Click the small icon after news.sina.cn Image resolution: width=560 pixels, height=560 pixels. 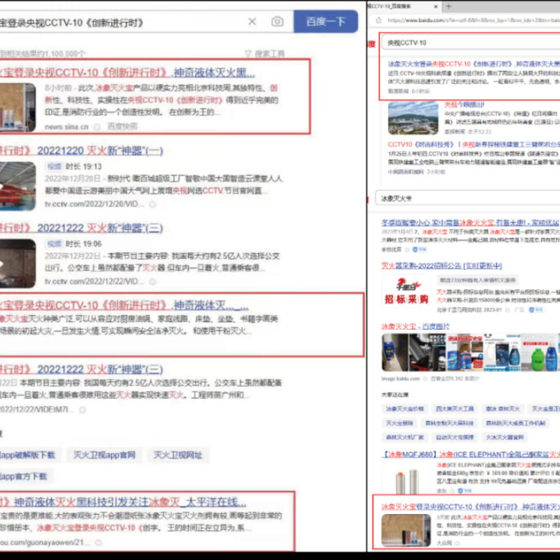(x=97, y=126)
